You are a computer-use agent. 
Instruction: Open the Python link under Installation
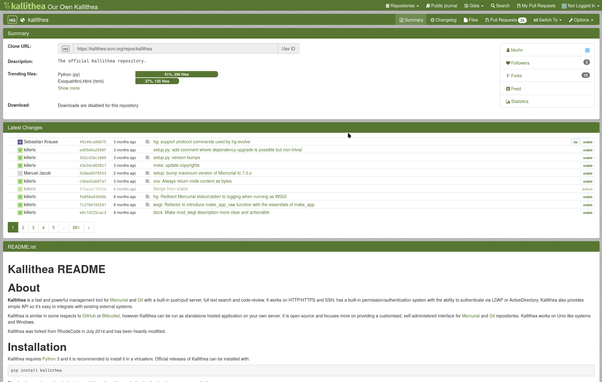pos(49,359)
